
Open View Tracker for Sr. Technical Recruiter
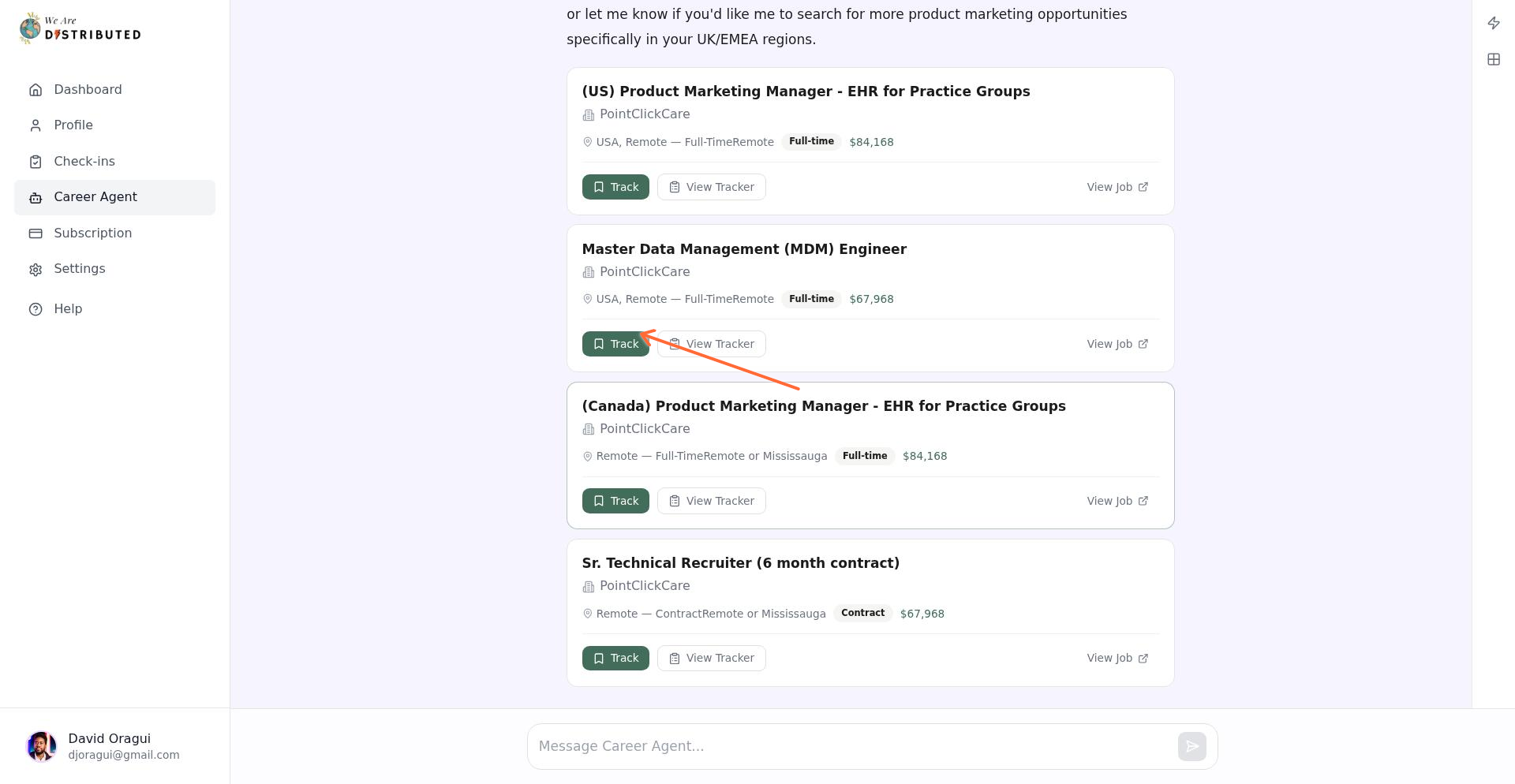pos(711,658)
